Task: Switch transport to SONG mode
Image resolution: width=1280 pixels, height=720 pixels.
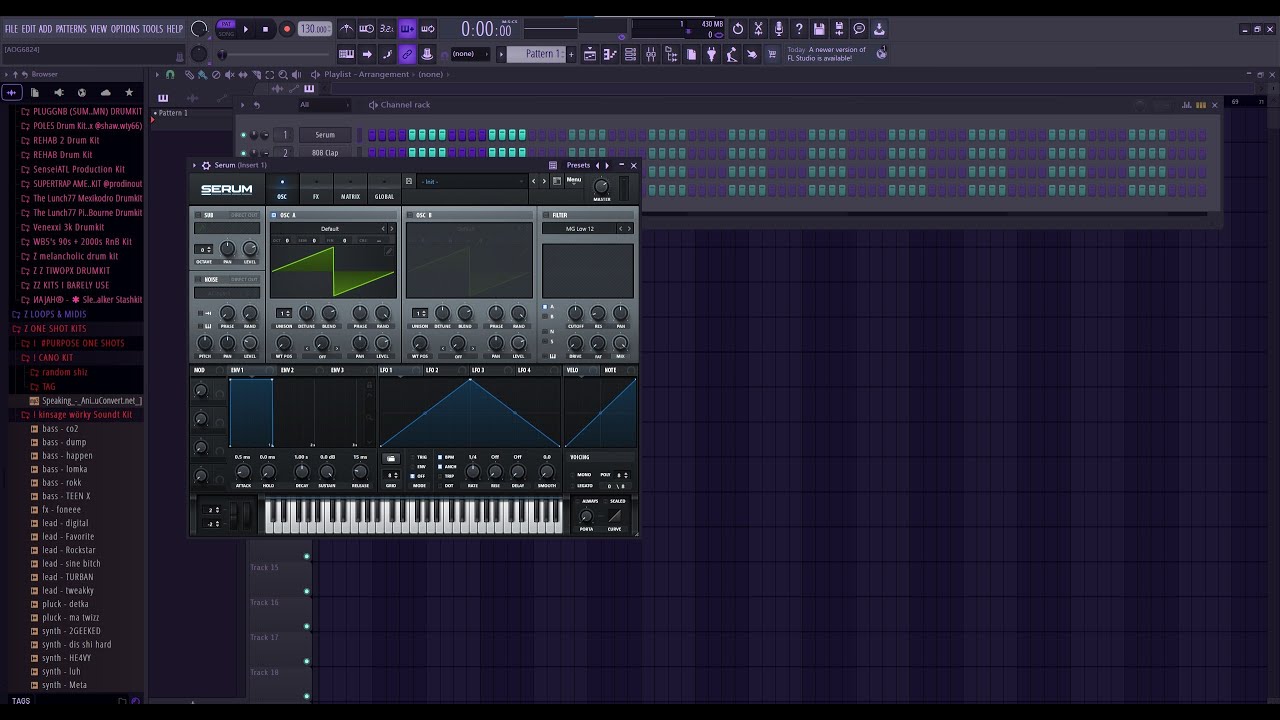Action: (226, 33)
